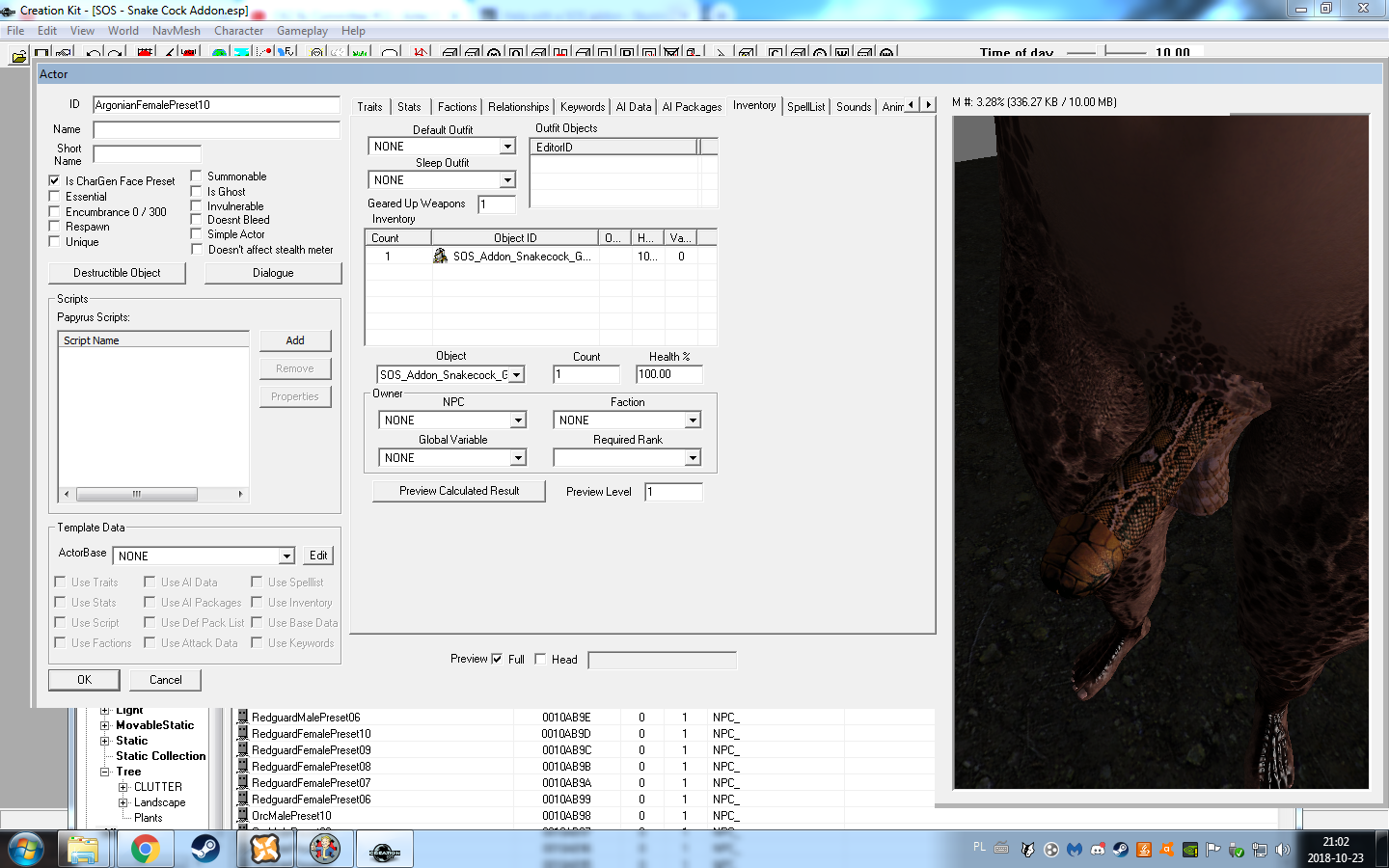Open Avast antivirus tray icon

point(1167,850)
